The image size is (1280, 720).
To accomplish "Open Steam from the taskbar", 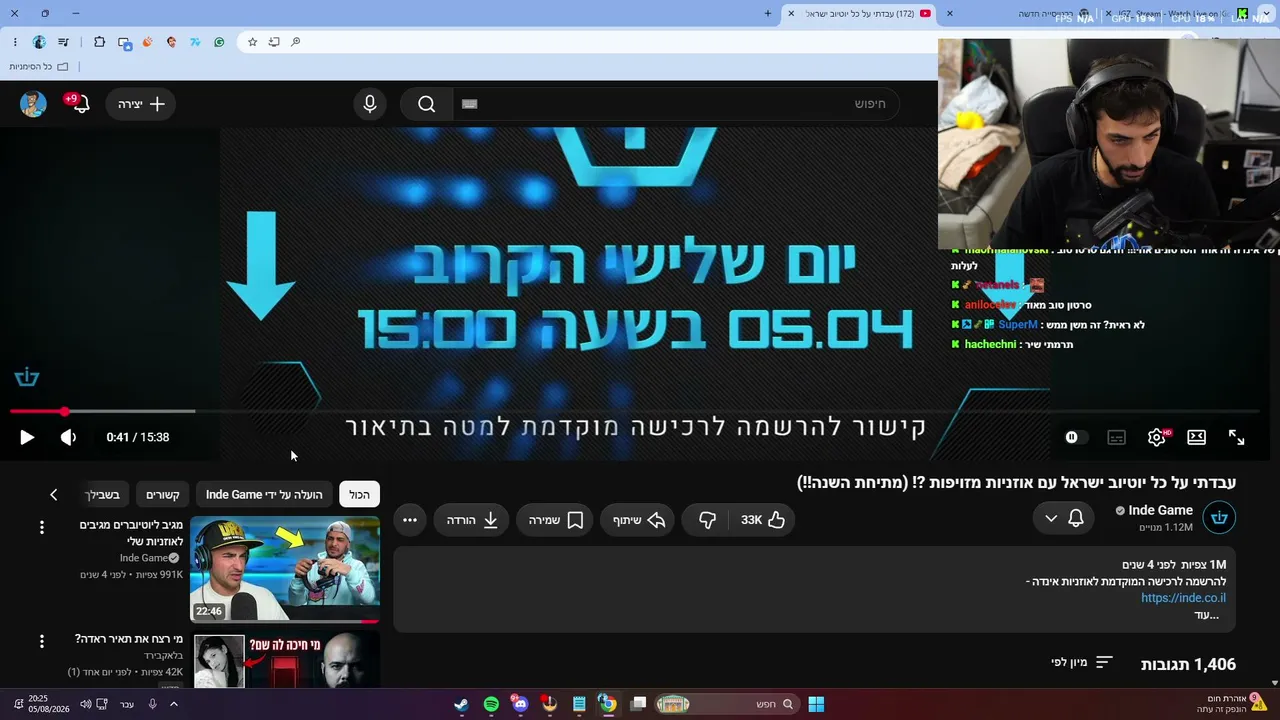I will coord(461,704).
